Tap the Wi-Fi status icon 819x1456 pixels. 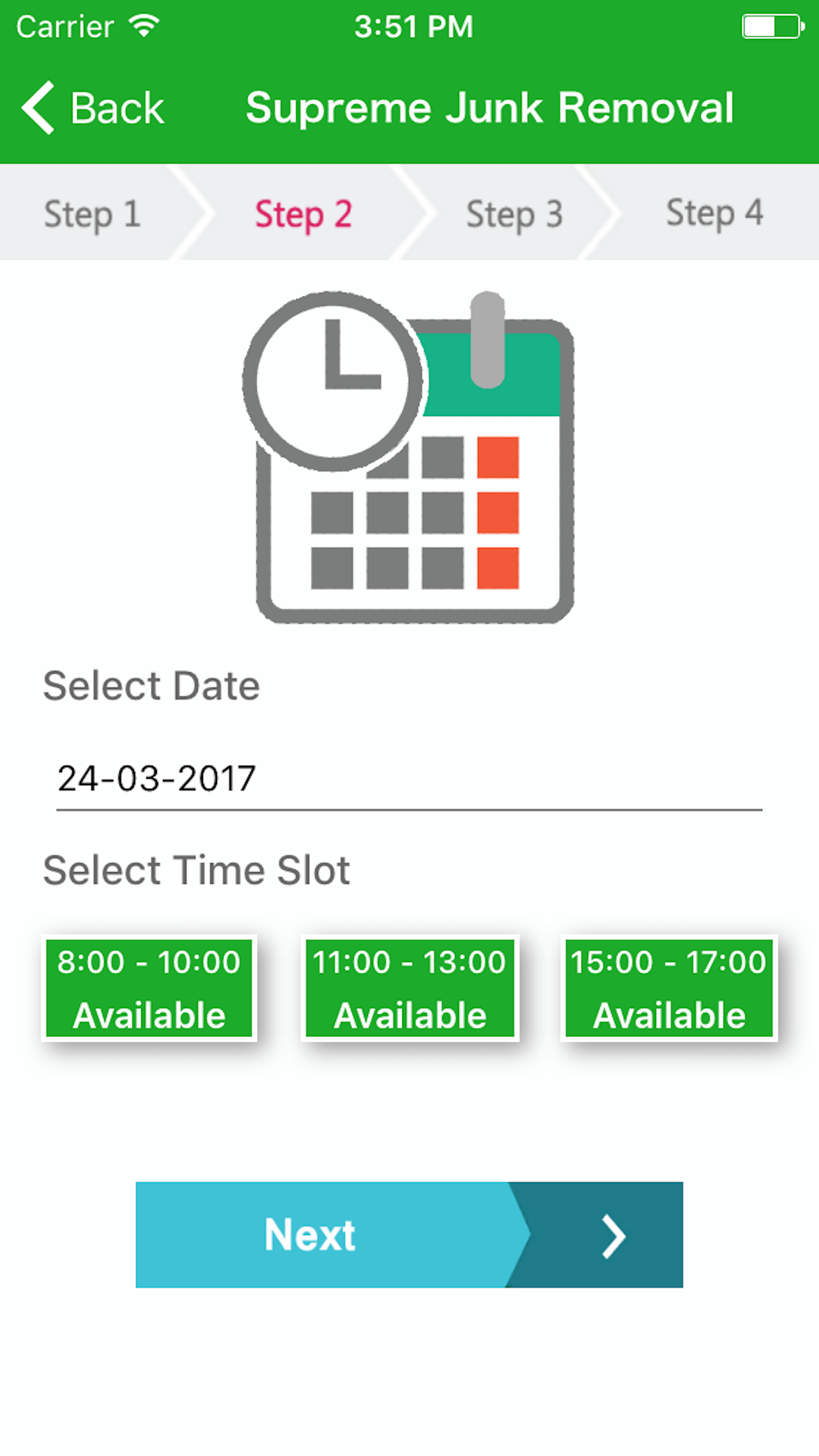[144, 26]
